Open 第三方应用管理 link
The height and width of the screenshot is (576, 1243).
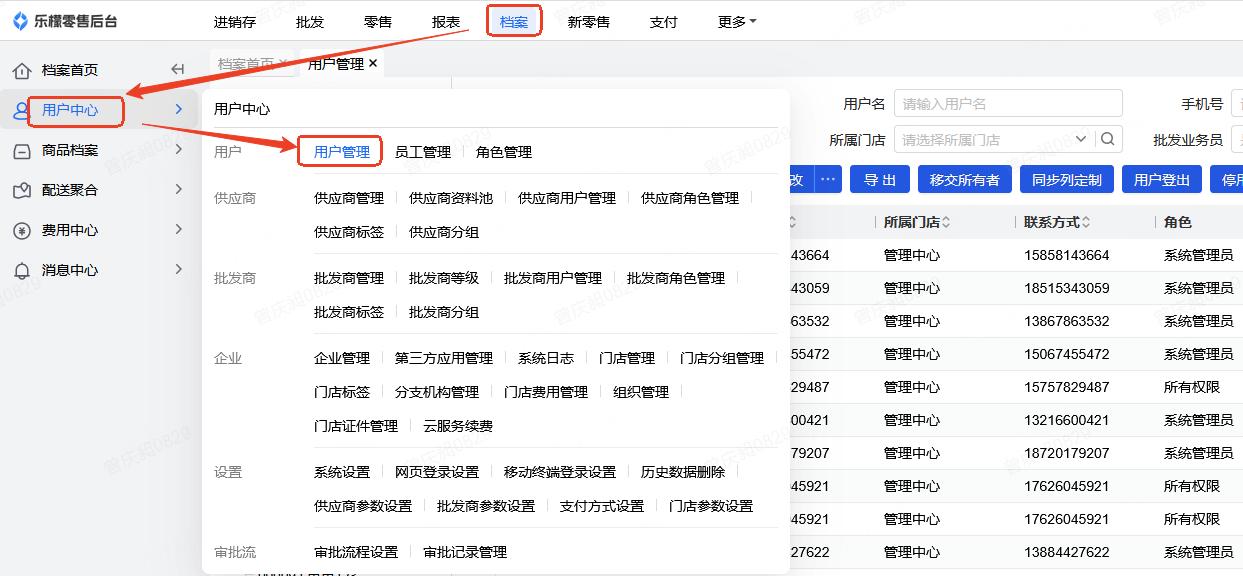(x=444, y=358)
